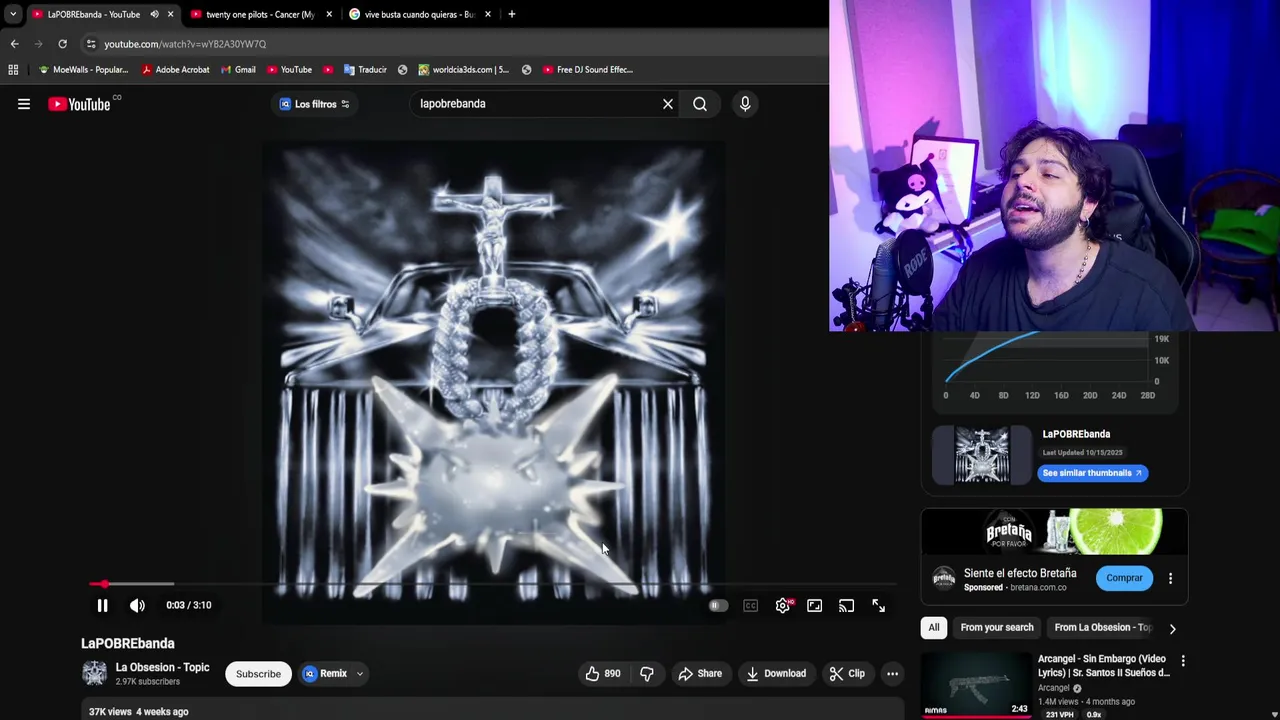Click Comprar on the Bretaña ad
The height and width of the screenshot is (720, 1280).
point(1124,578)
